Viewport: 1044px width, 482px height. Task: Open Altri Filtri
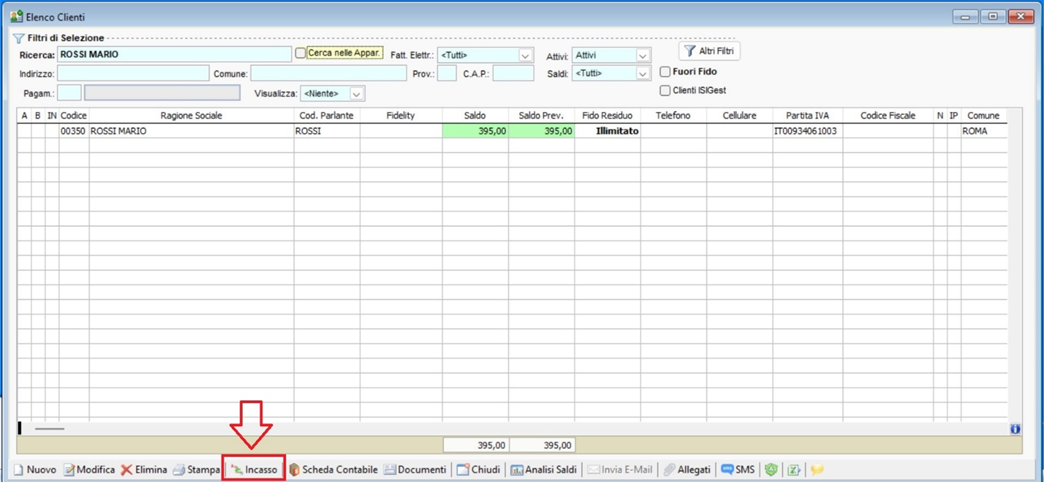pyautogui.click(x=710, y=51)
